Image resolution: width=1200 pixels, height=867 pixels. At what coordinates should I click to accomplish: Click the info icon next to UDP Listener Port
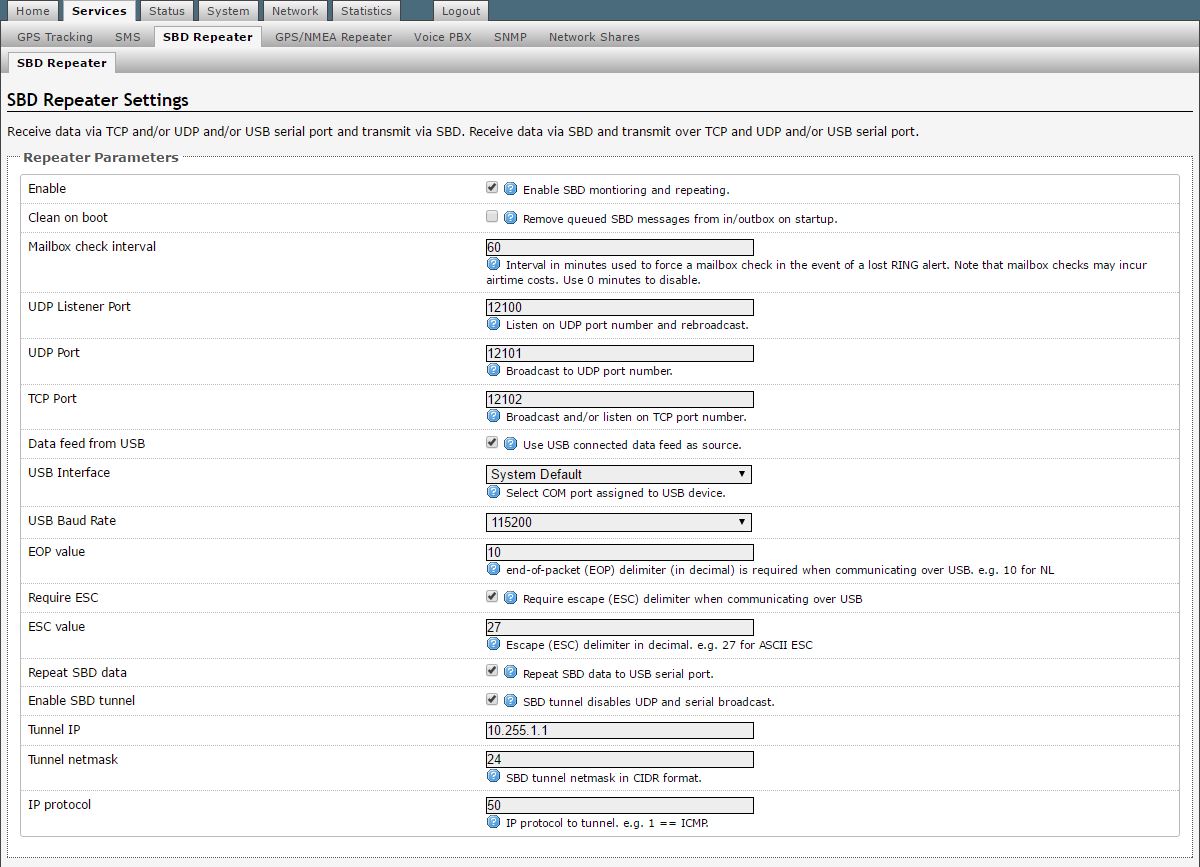493,324
